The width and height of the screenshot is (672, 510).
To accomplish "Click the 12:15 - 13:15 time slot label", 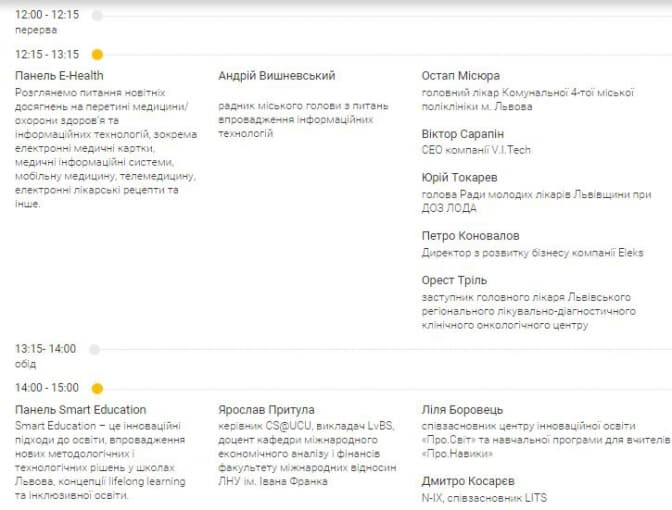I will [47, 55].
